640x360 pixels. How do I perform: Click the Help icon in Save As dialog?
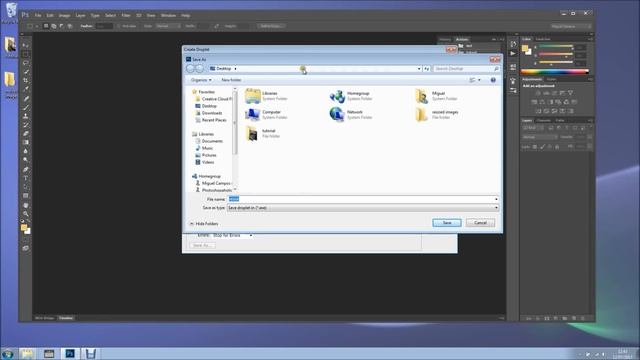click(493, 80)
